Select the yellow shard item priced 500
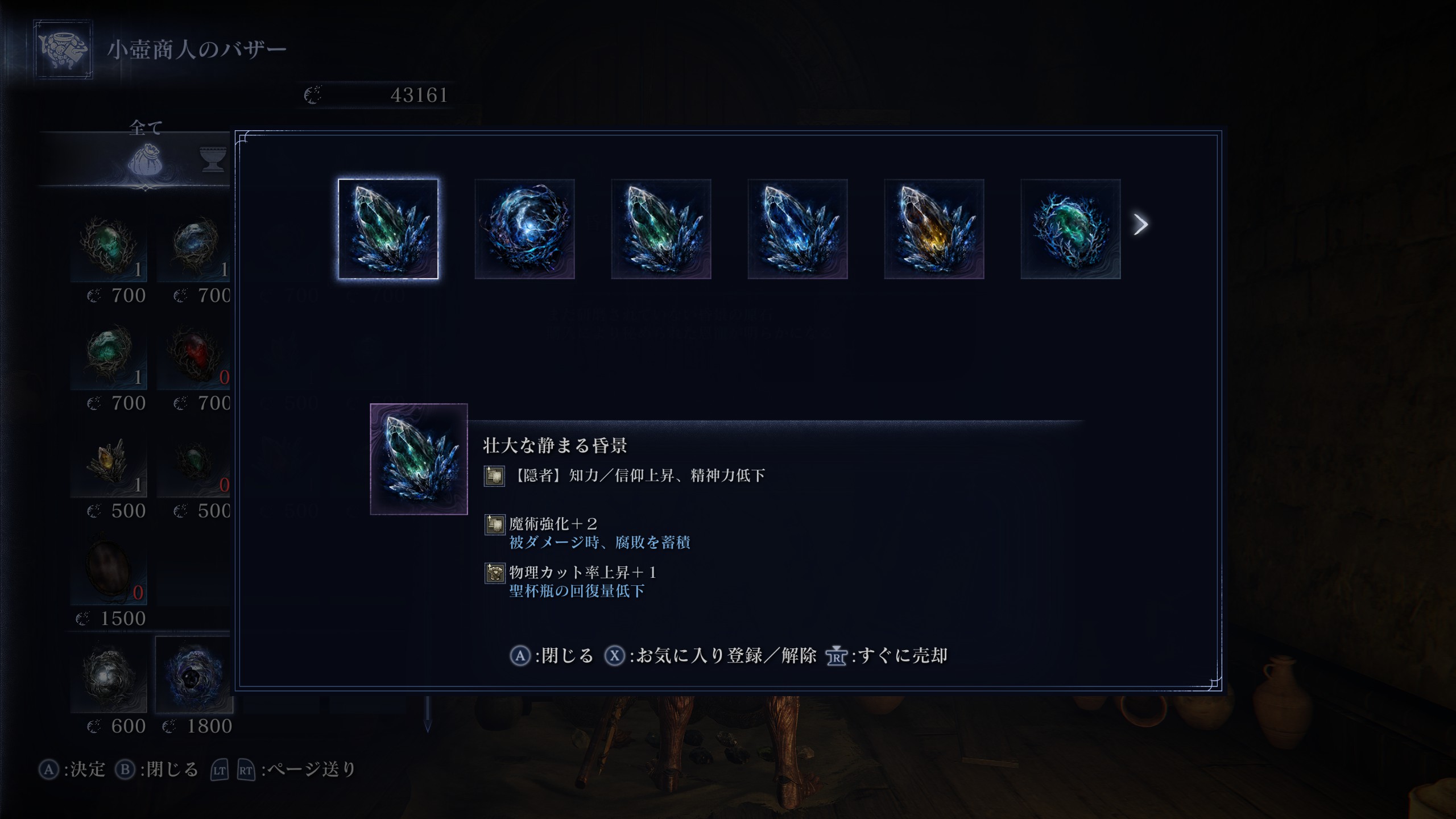Viewport: 1456px width, 819px height. [109, 466]
